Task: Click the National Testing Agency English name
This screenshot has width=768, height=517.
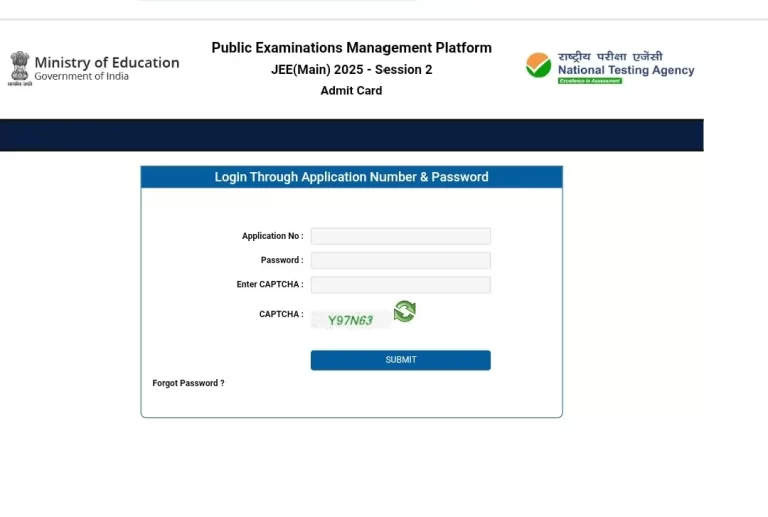Action: click(626, 71)
